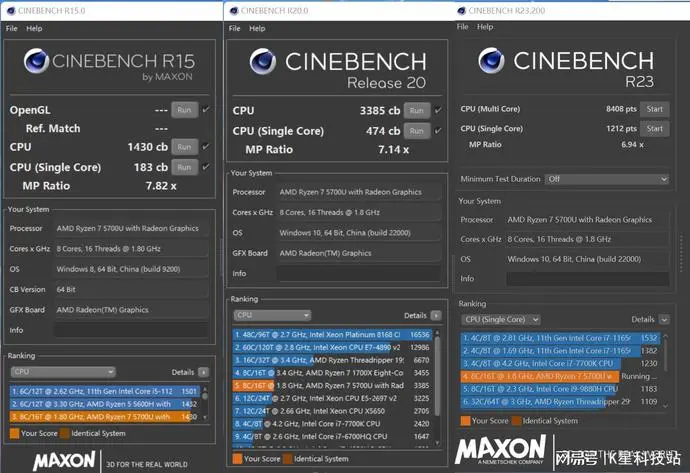The image size is (690, 473).
Task: Open R23 ranking CPU (Single Core) dropdown
Action: coord(501,319)
